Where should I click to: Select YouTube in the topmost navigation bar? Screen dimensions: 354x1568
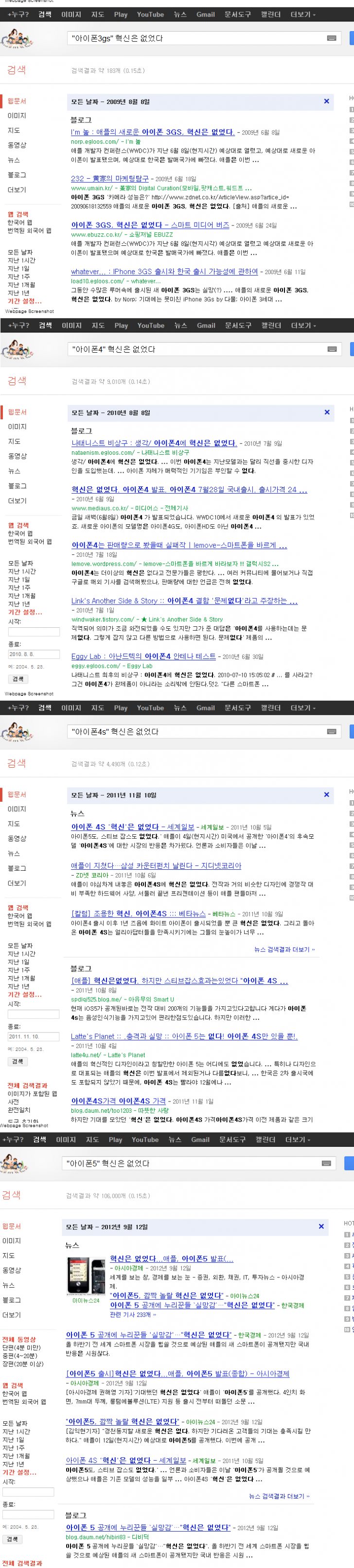(x=150, y=15)
